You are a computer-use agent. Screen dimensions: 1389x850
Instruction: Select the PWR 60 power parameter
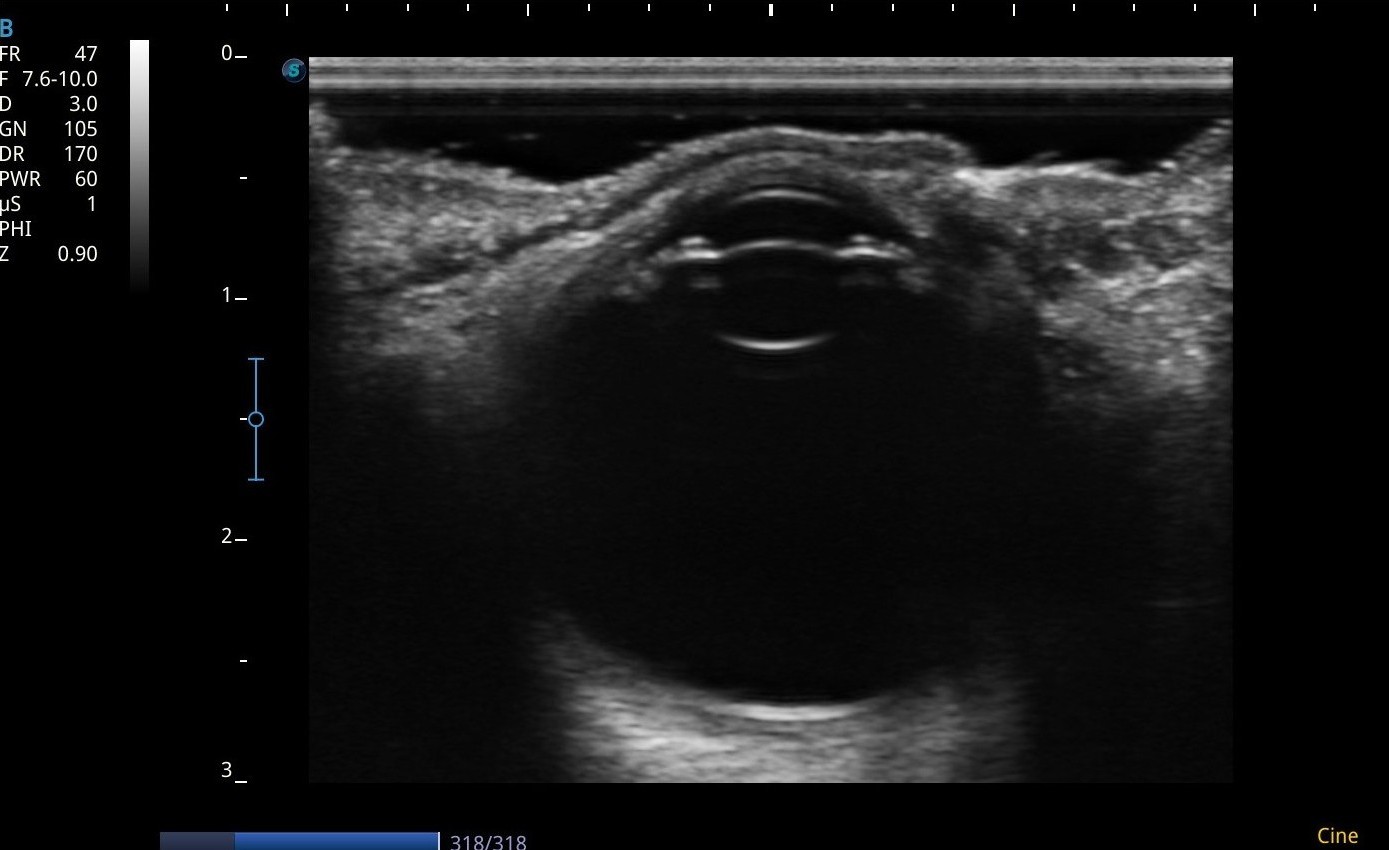(x=49, y=179)
